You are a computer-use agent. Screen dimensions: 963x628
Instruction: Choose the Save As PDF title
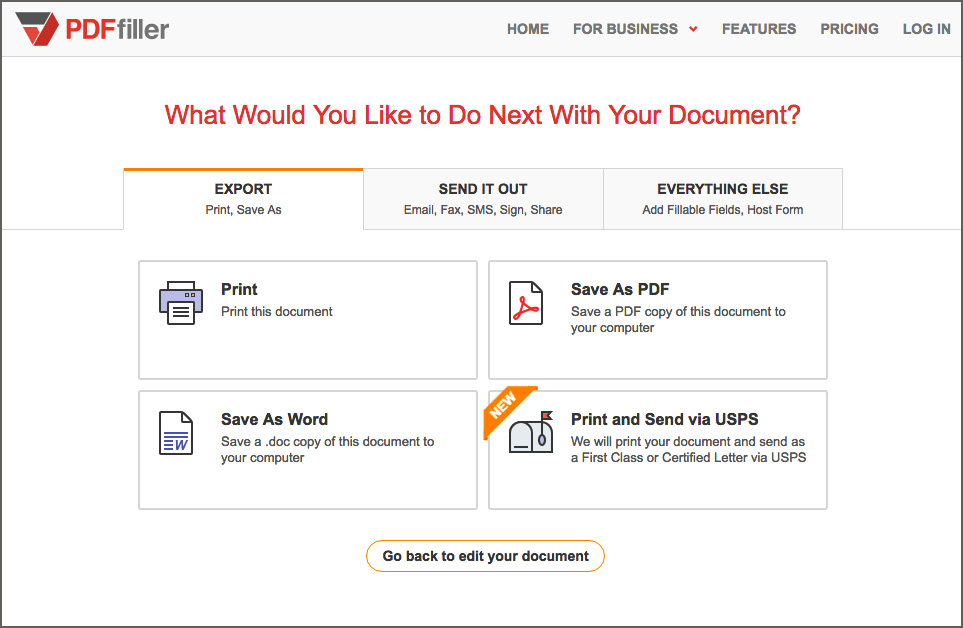point(620,289)
